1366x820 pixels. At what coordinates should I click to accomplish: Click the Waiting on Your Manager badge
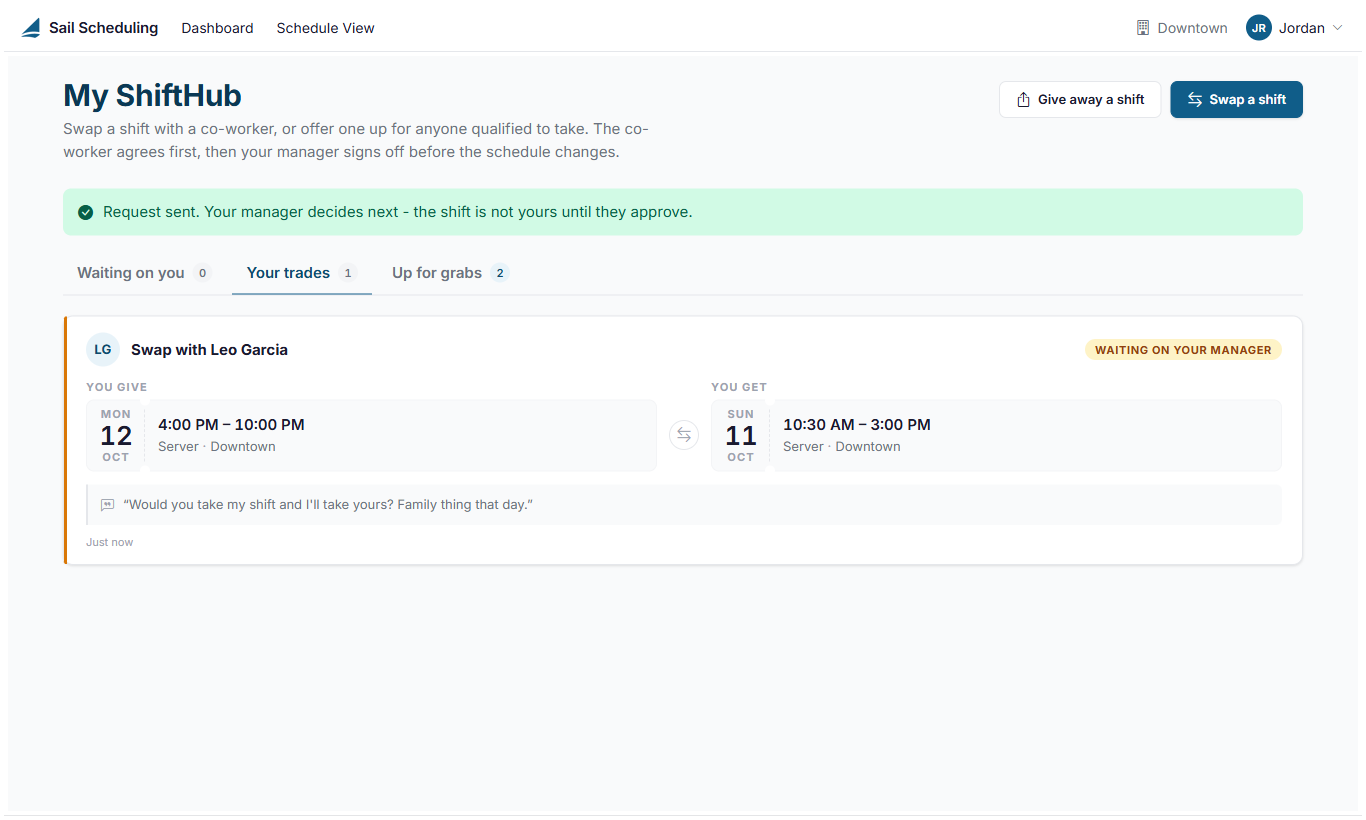click(1183, 350)
